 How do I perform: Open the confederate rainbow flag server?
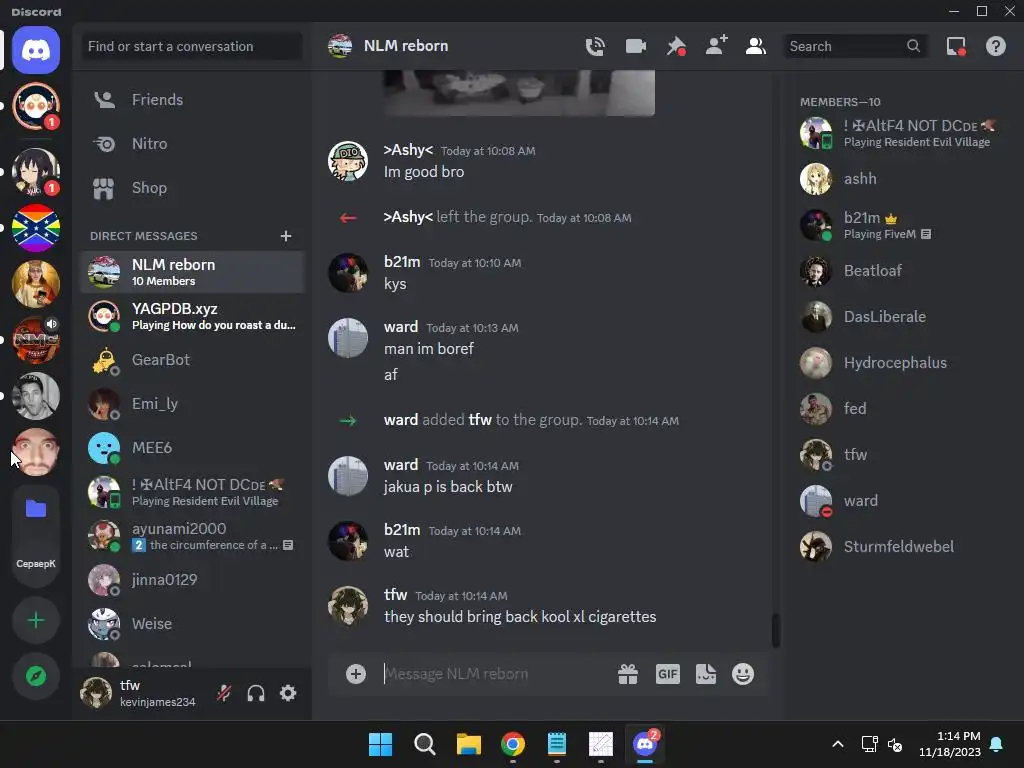click(36, 228)
